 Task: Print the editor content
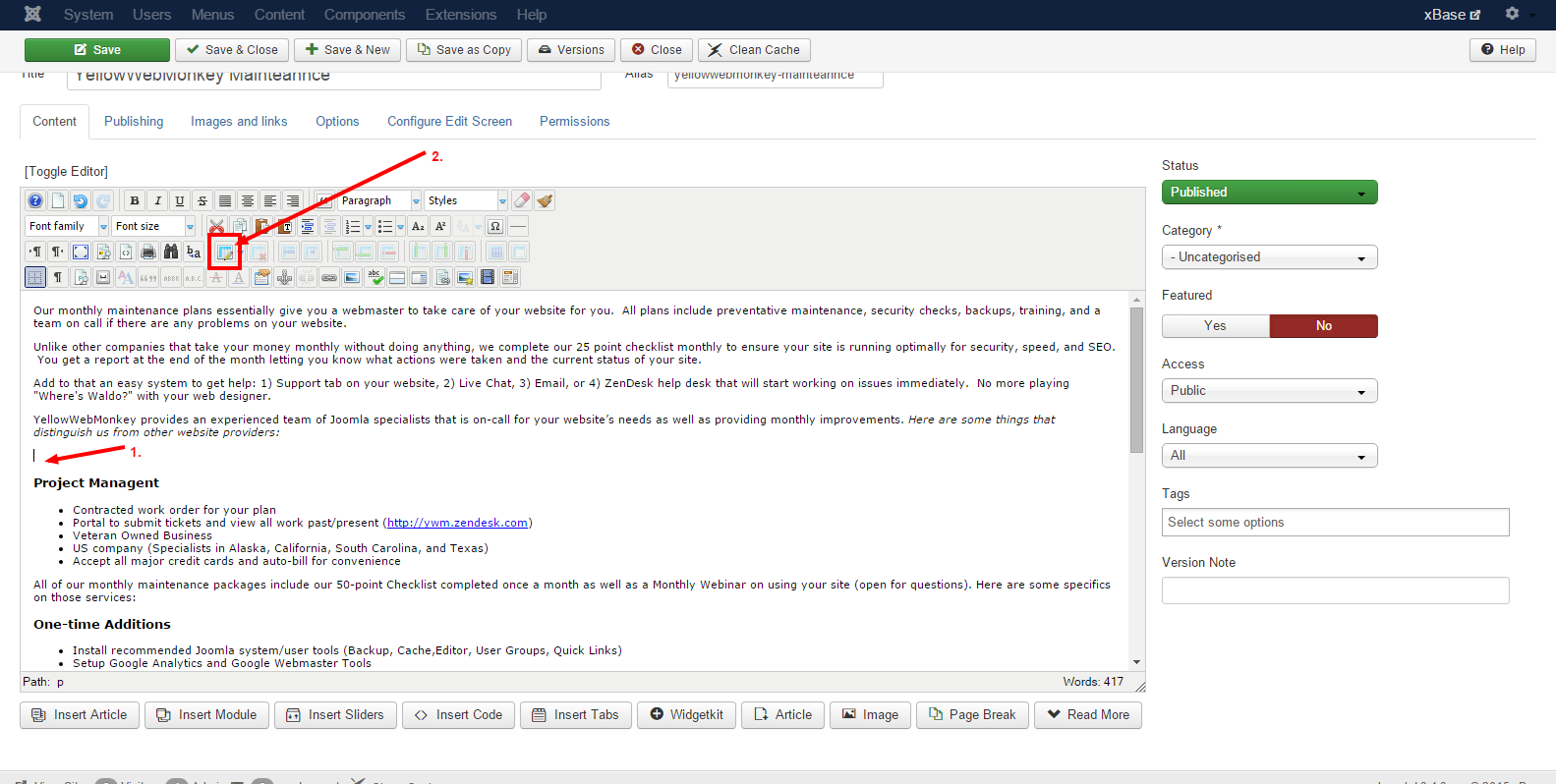(148, 252)
